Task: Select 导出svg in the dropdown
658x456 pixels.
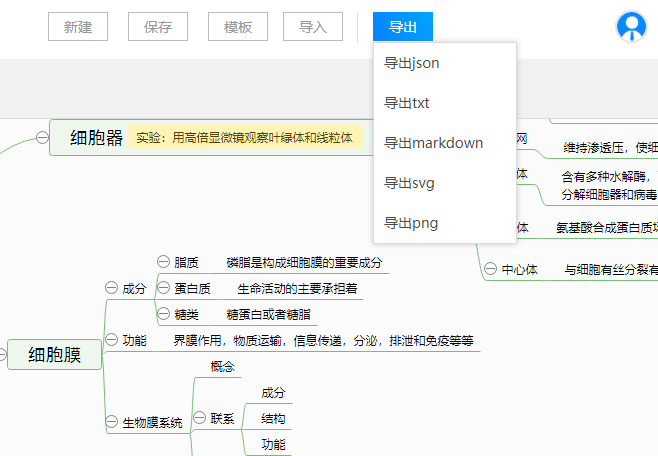Action: click(409, 183)
